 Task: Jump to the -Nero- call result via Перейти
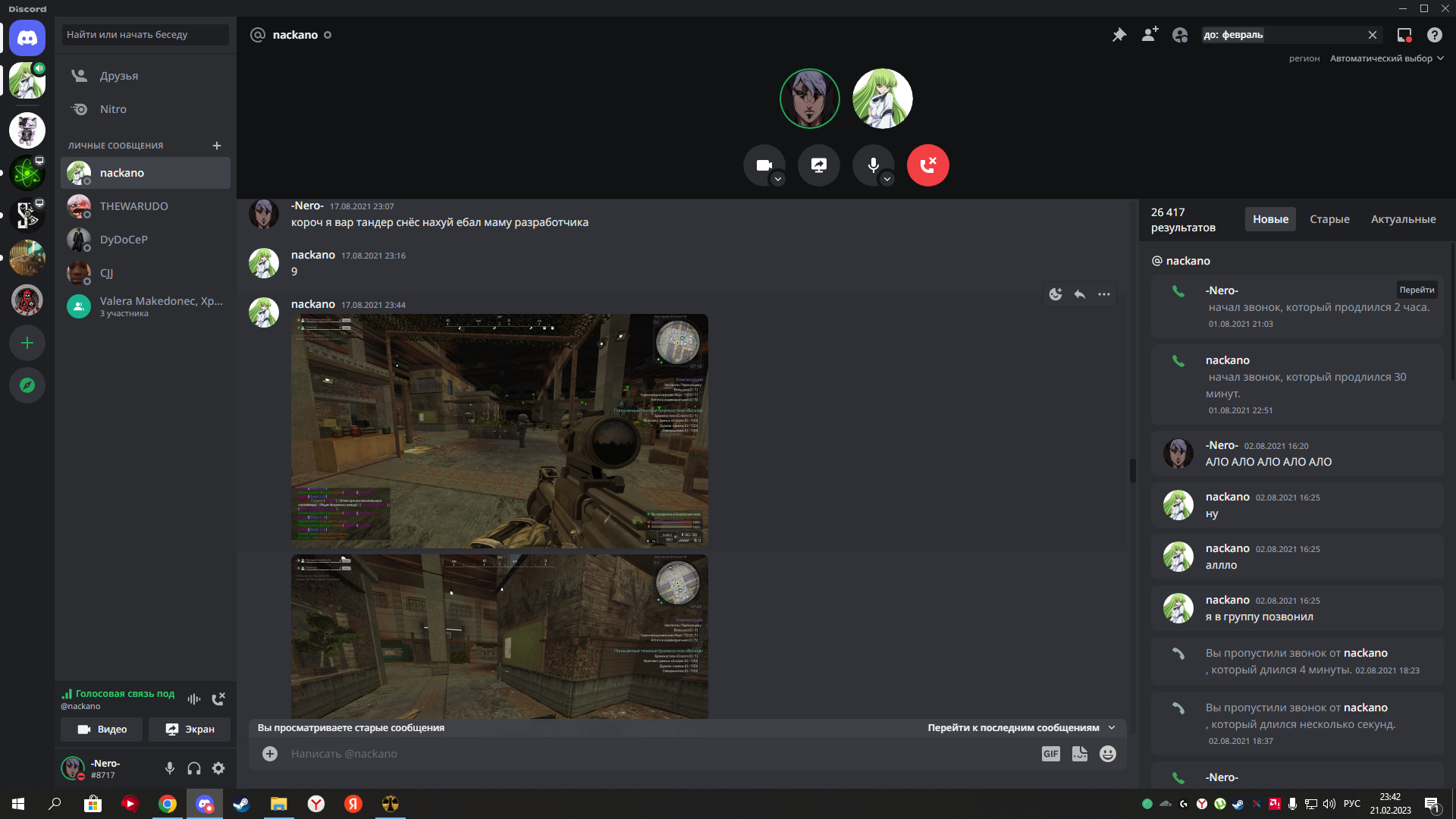click(x=1417, y=290)
